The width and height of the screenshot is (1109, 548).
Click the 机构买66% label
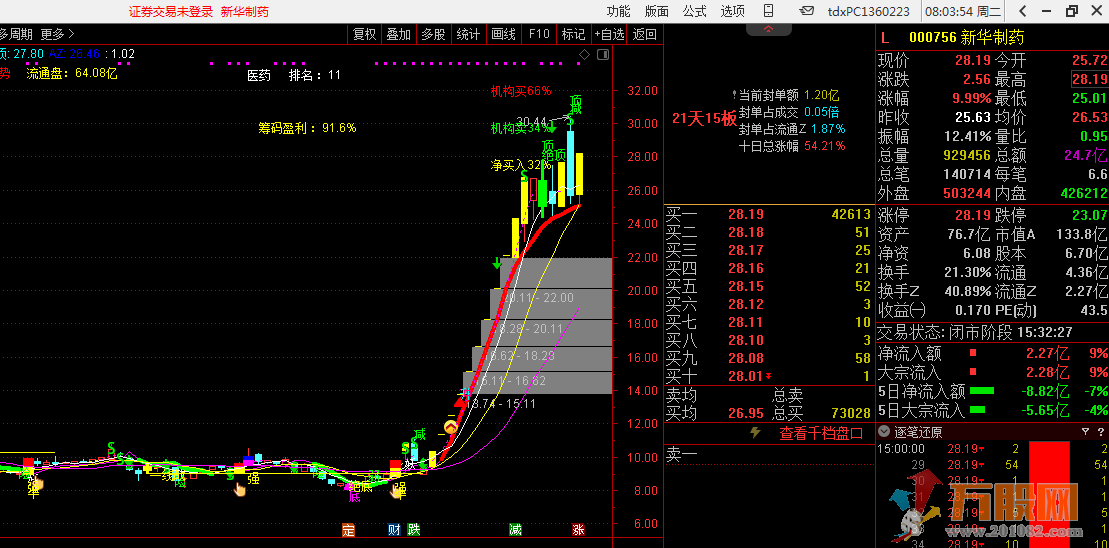pyautogui.click(x=522, y=91)
